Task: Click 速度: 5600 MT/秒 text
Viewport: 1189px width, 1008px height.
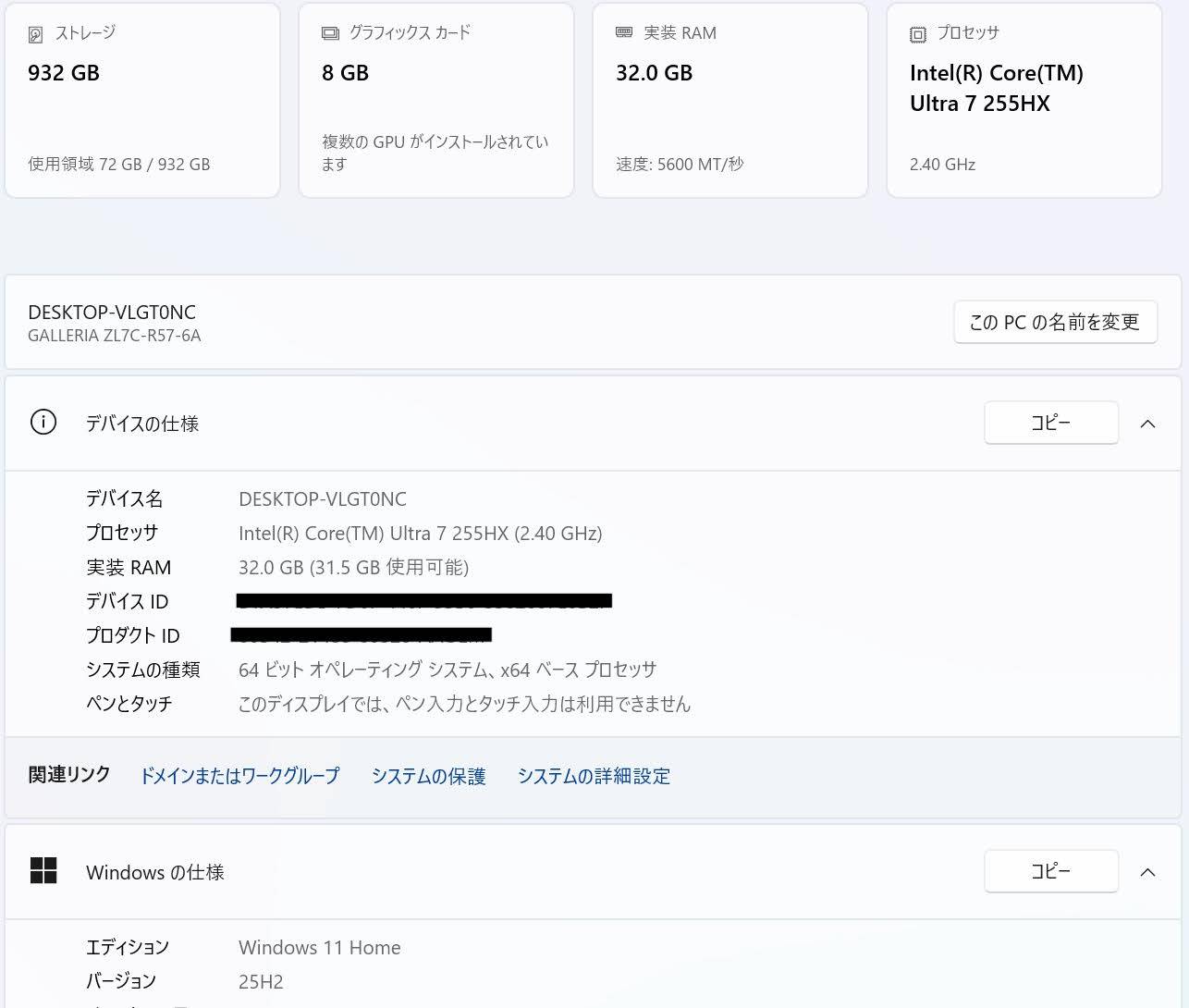Action: tap(680, 164)
